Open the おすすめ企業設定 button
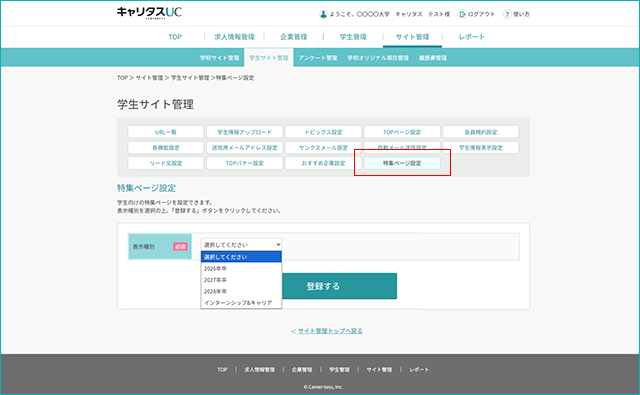The width and height of the screenshot is (640, 395). pos(323,163)
